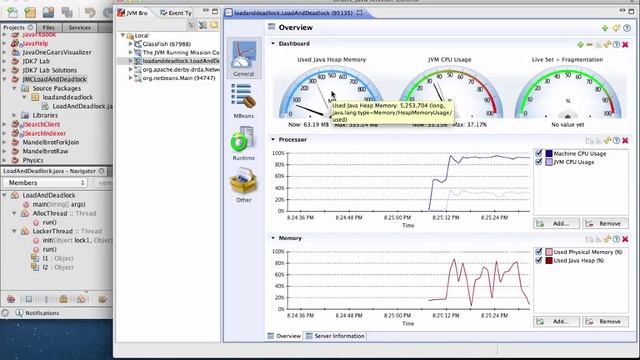Click the help icon in Dashboard section
The width and height of the screenshot is (640, 360).
pos(616,44)
